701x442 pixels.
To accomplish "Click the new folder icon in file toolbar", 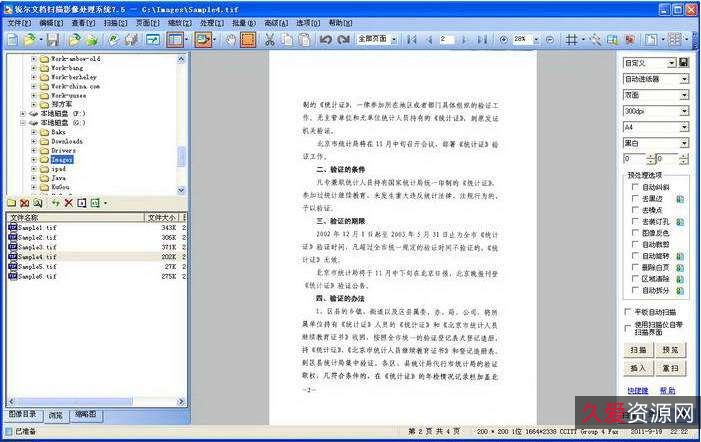I will (12, 203).
